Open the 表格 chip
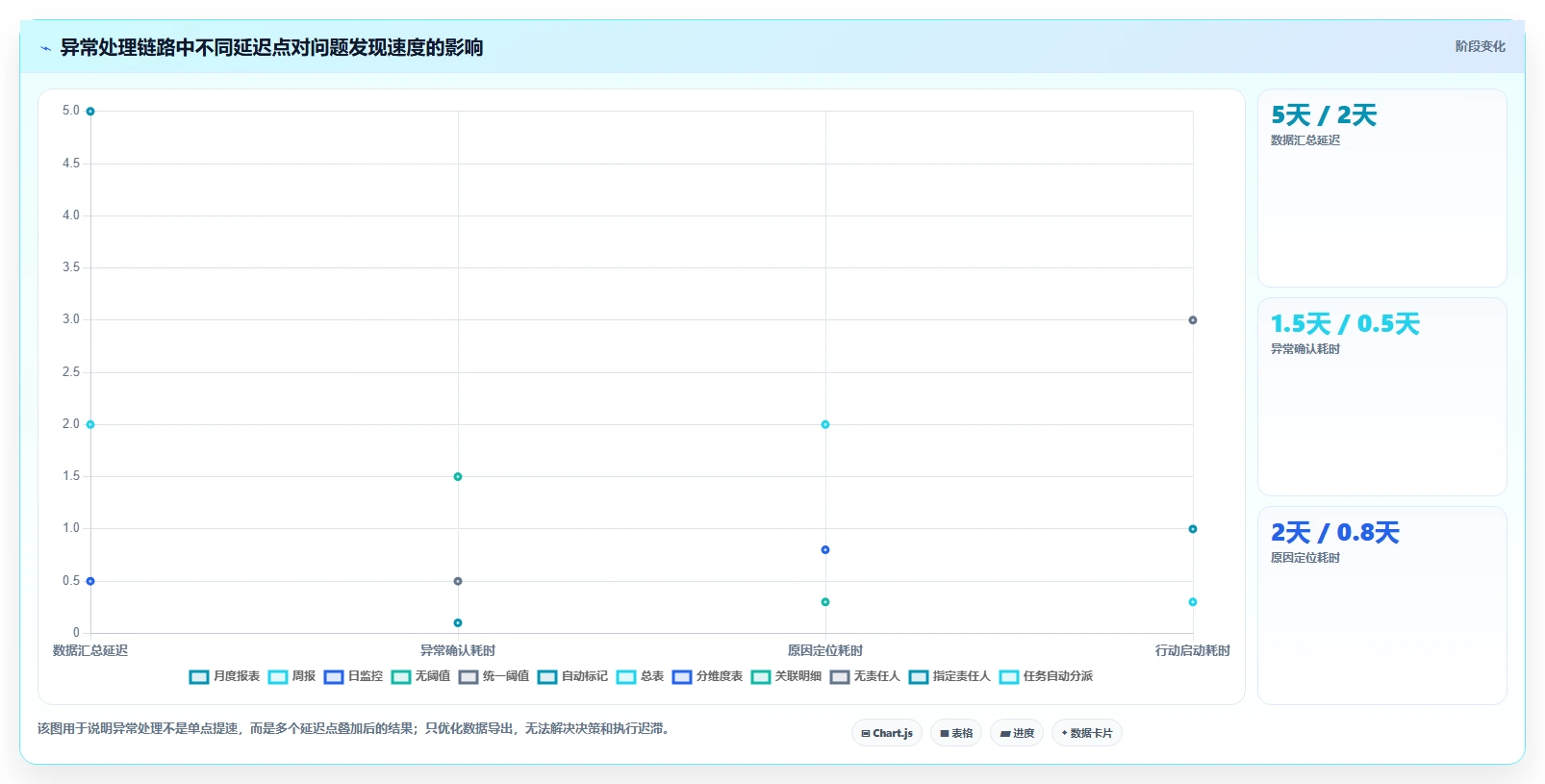The width and height of the screenshot is (1545, 784). point(956,733)
